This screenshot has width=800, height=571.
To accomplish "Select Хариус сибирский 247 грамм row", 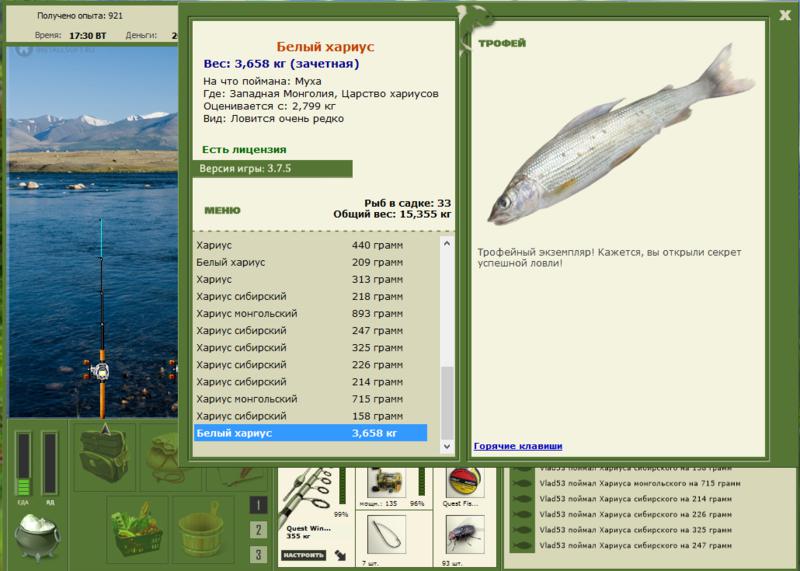I will pos(311,331).
